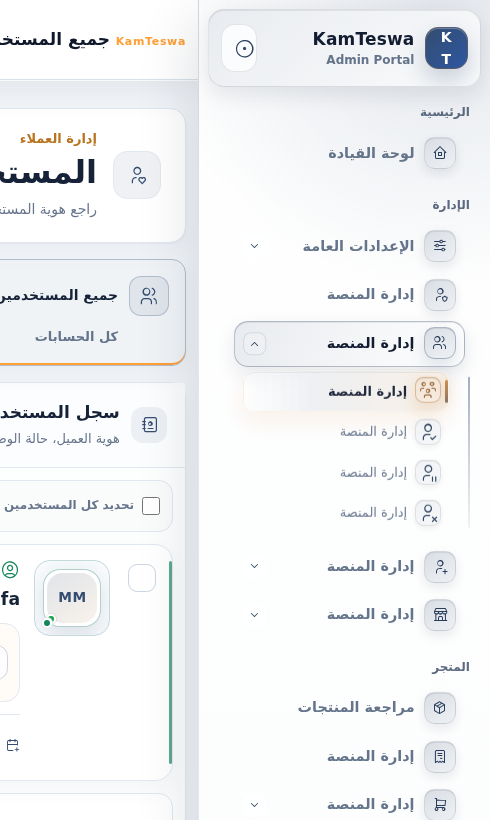Click the receipt icon in sidebar
This screenshot has width=490, height=820.
[x=440, y=756]
